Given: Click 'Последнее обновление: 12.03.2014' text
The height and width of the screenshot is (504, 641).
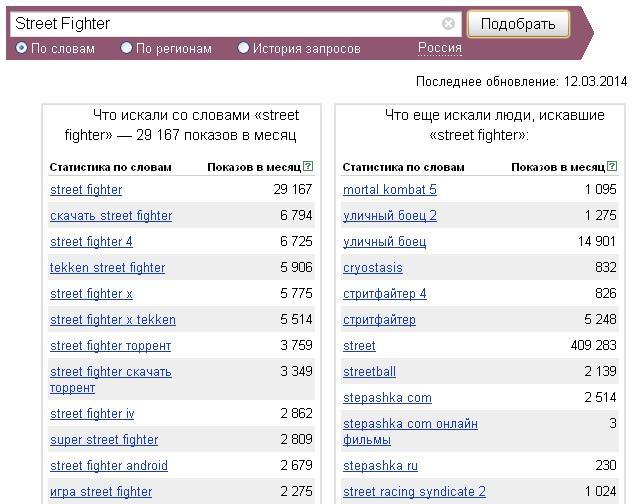Looking at the screenshot, I should click(522, 81).
